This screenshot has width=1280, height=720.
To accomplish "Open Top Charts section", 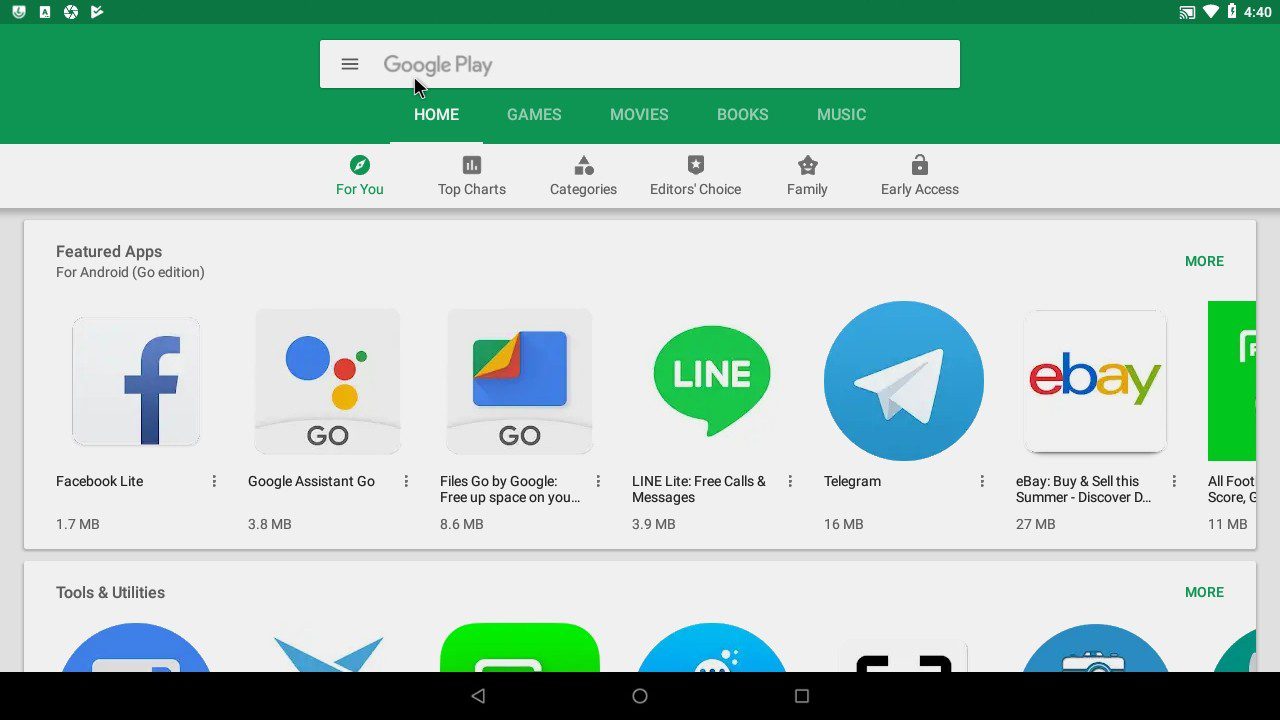I will (x=472, y=176).
